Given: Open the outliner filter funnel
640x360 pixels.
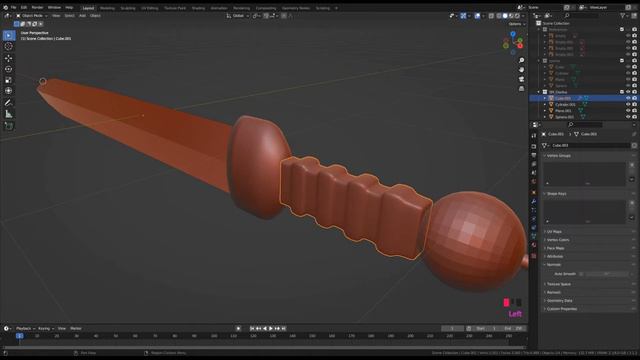Looking at the screenshot, I should point(623,16).
